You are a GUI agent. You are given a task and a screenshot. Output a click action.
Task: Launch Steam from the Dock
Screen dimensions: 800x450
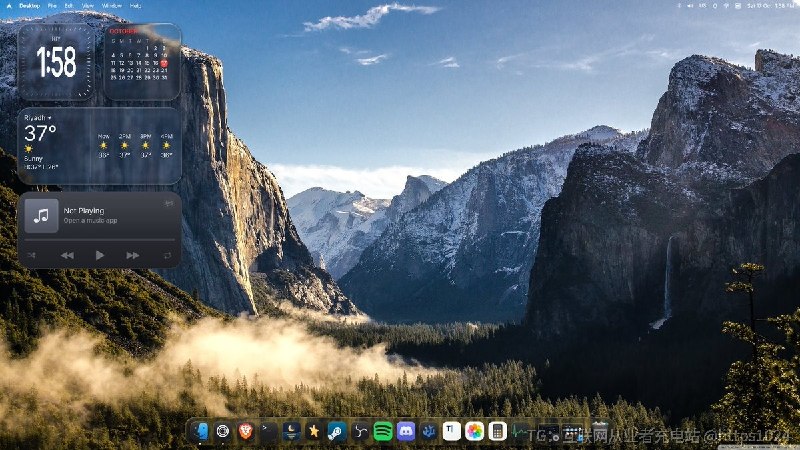[x=337, y=432]
